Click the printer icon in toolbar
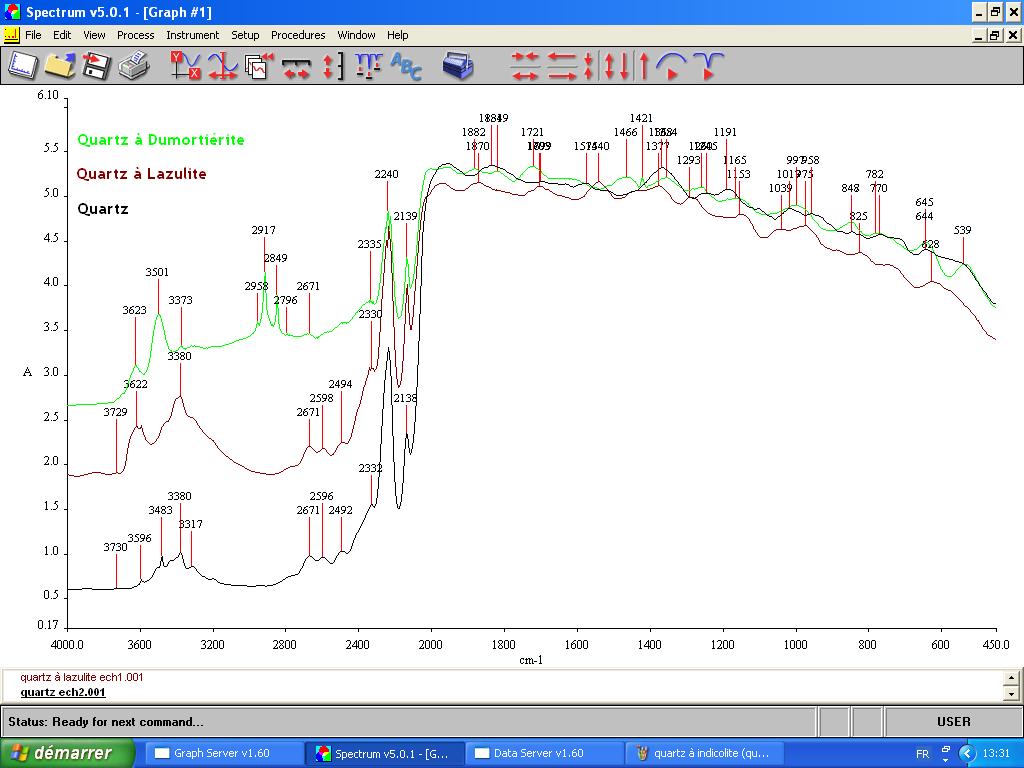1024x768 pixels. pyautogui.click(x=133, y=66)
